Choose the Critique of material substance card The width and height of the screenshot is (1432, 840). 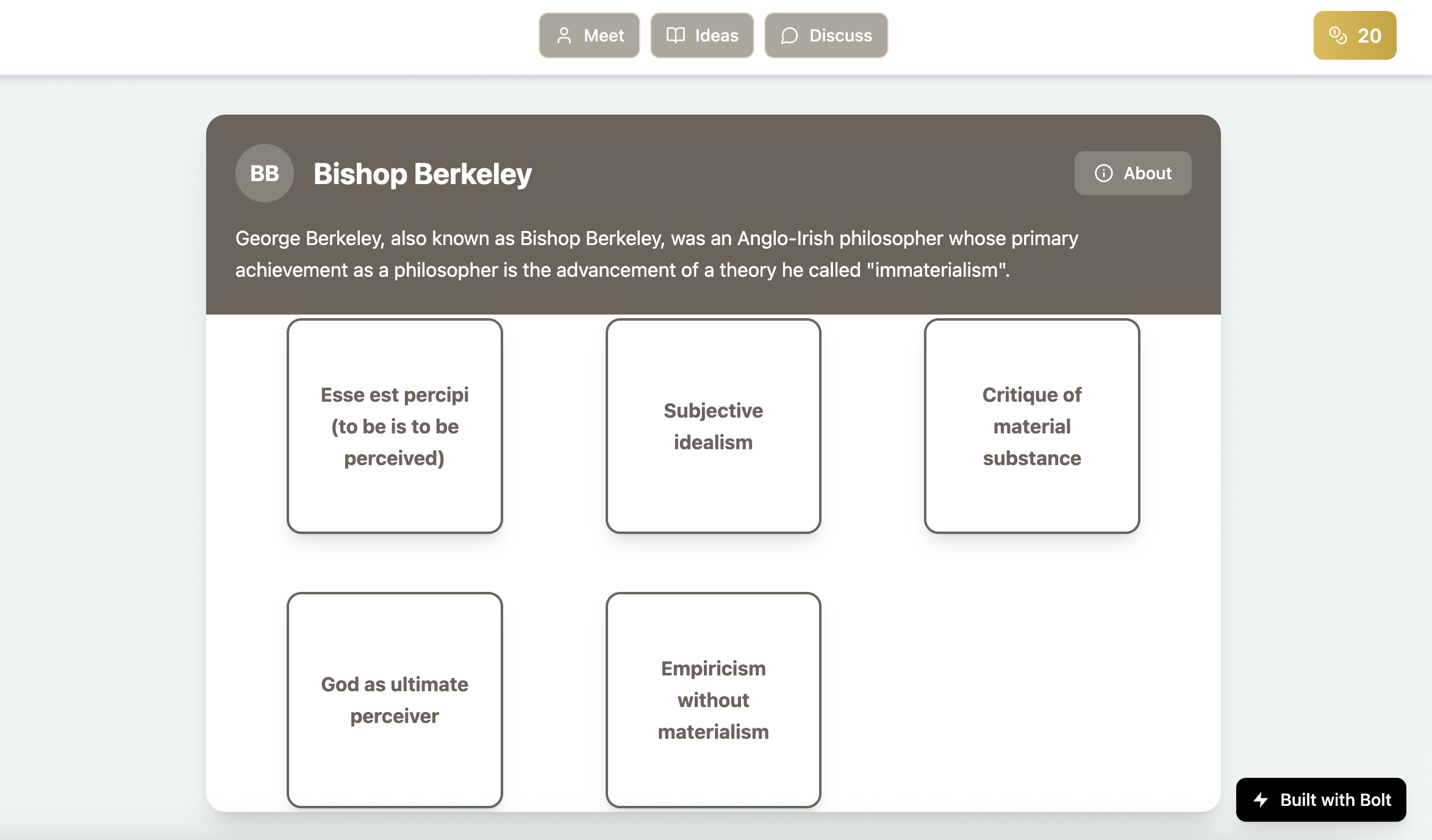pos(1032,426)
